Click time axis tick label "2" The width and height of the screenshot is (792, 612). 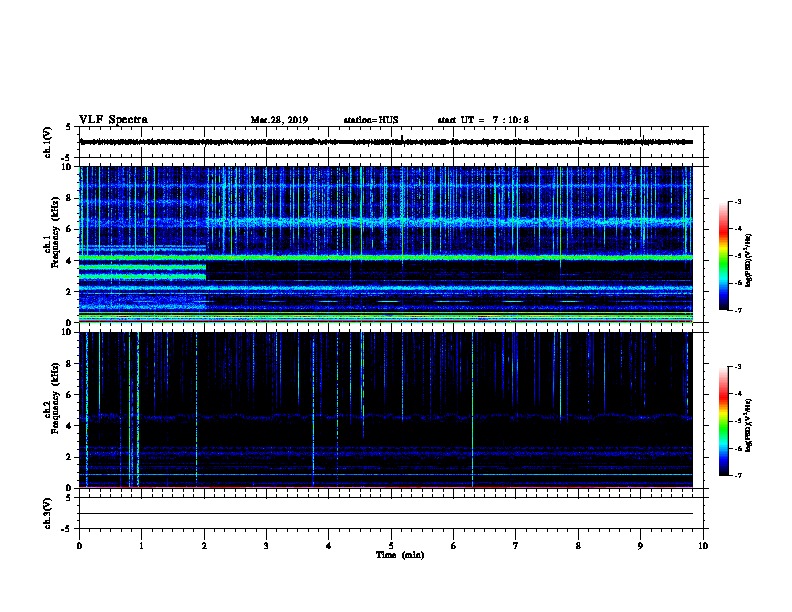click(x=204, y=546)
